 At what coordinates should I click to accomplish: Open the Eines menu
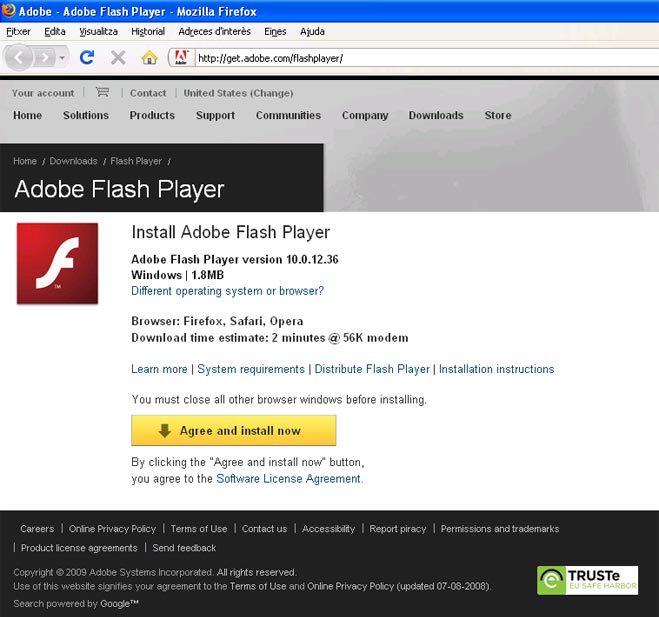275,32
